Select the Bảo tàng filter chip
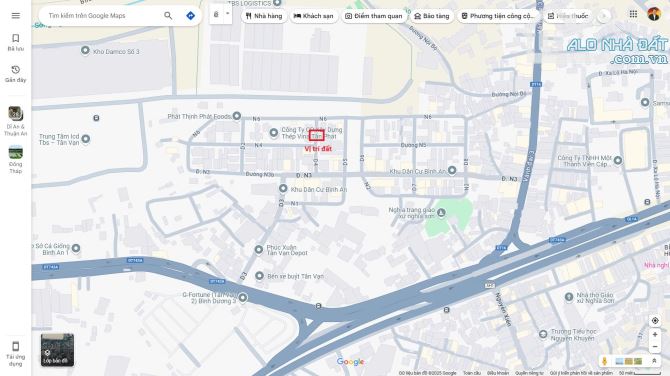 tap(432, 16)
